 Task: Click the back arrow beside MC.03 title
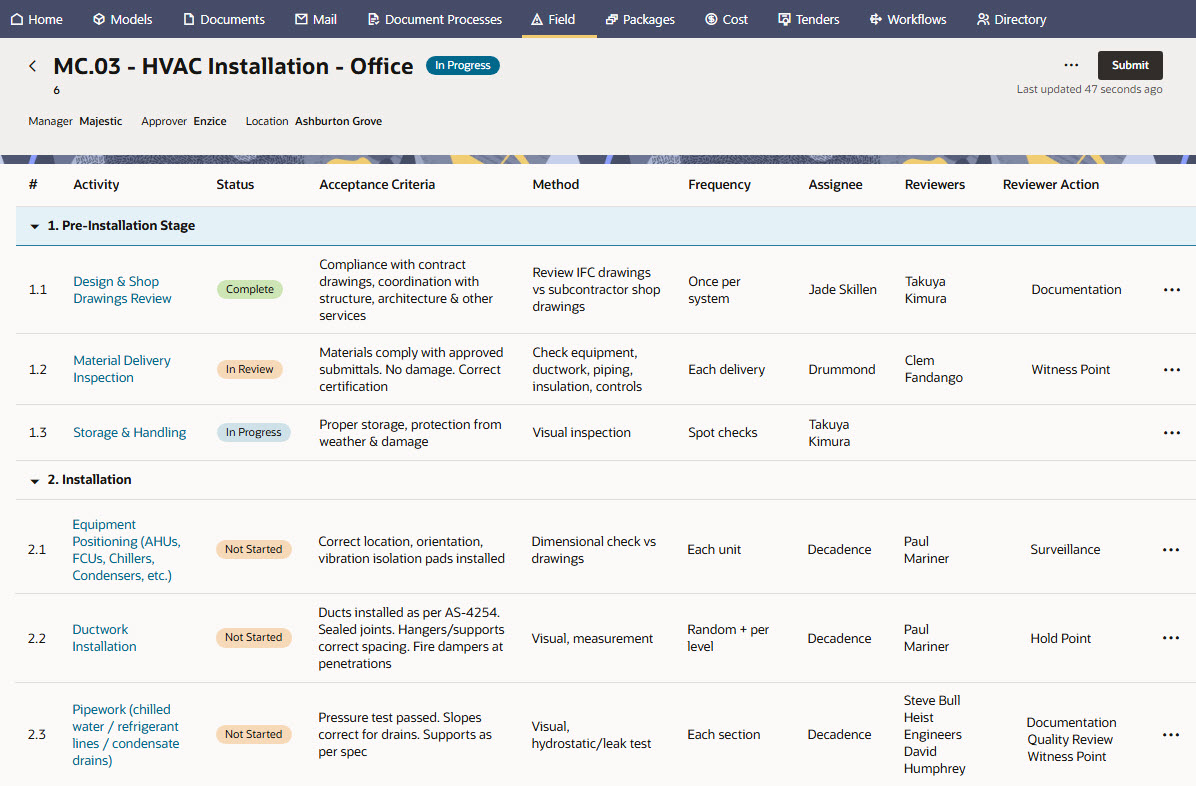click(x=32, y=66)
